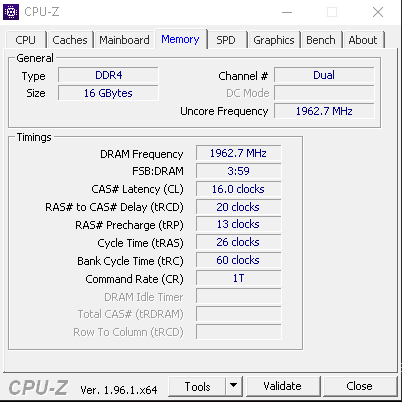Click the Tools button
This screenshot has height=402, width=402.
coord(197,386)
